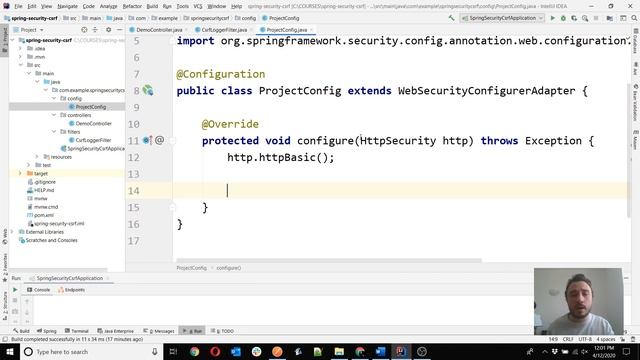Screen dimensions: 640x360
Task: Expand the target folder
Action: (20, 173)
